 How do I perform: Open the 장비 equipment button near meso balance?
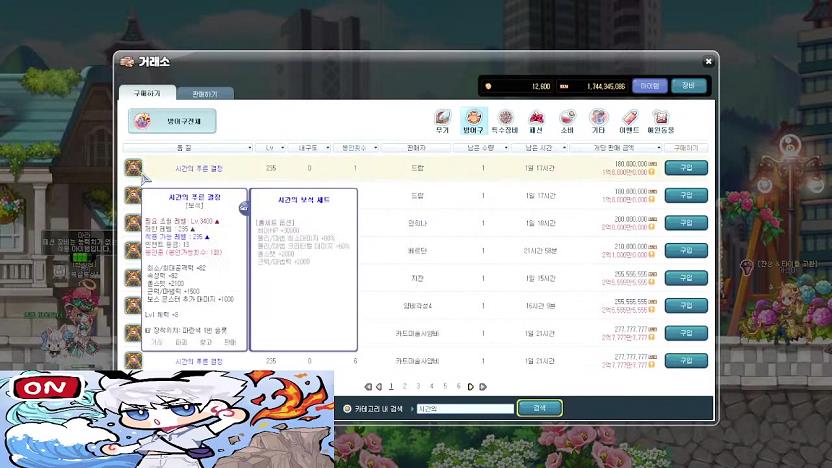click(688, 86)
